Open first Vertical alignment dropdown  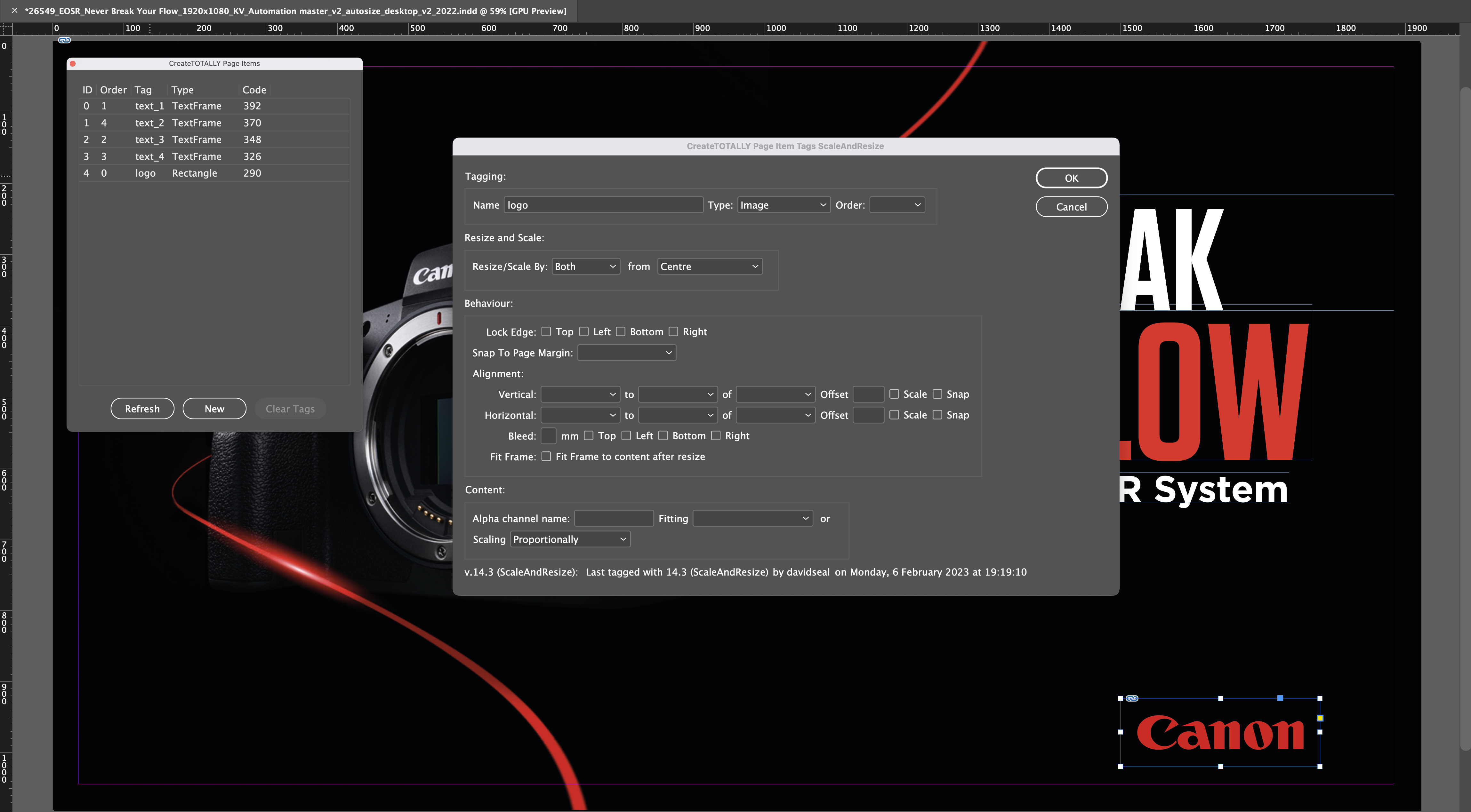[580, 394]
